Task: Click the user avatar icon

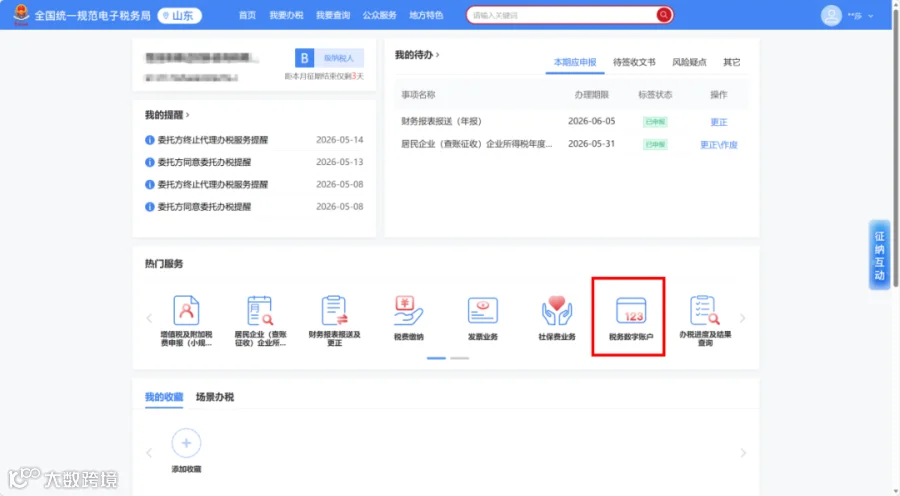Action: click(x=831, y=16)
